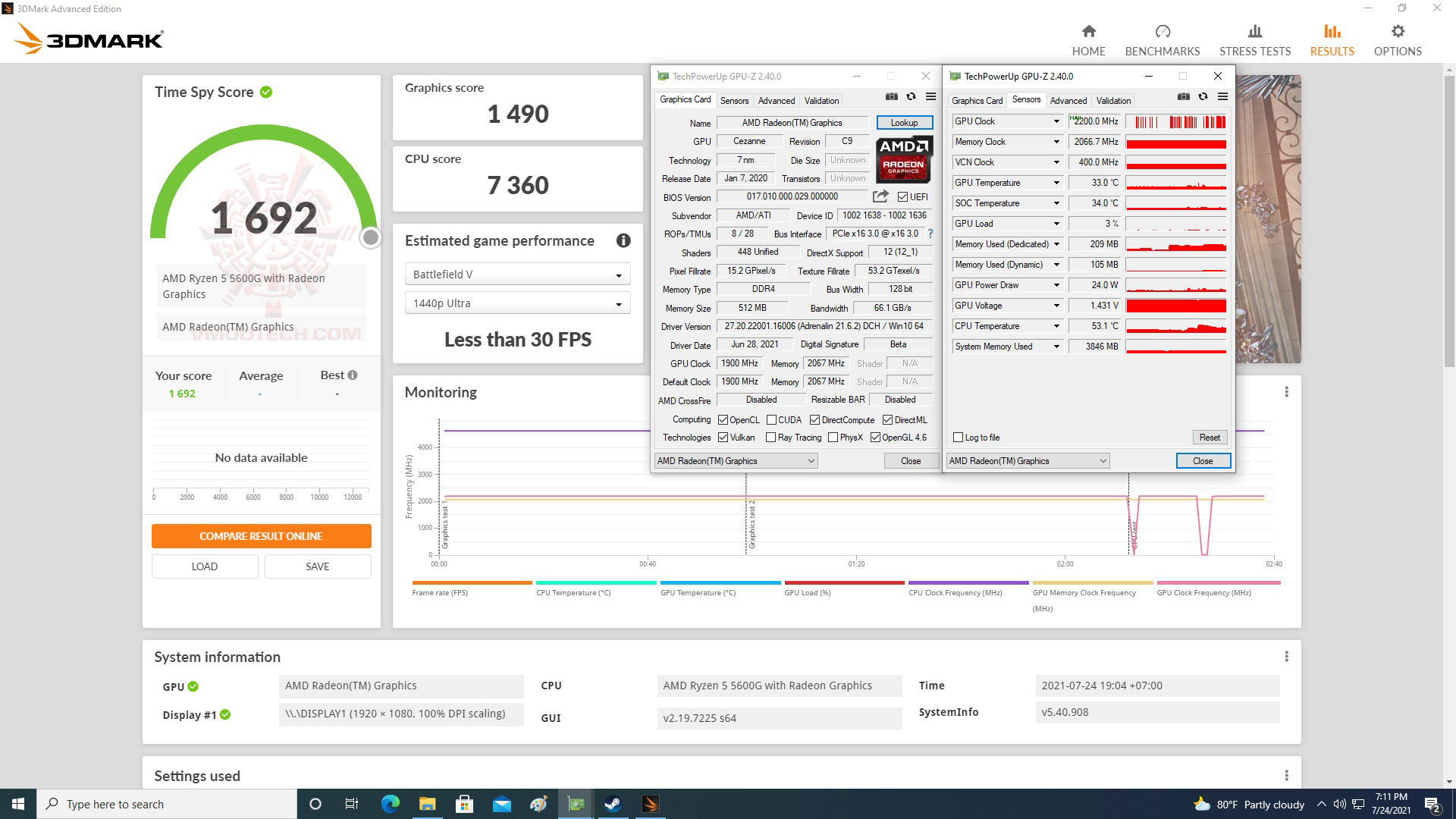
Task: Open the Stress Tests section icon
Action: click(x=1254, y=32)
